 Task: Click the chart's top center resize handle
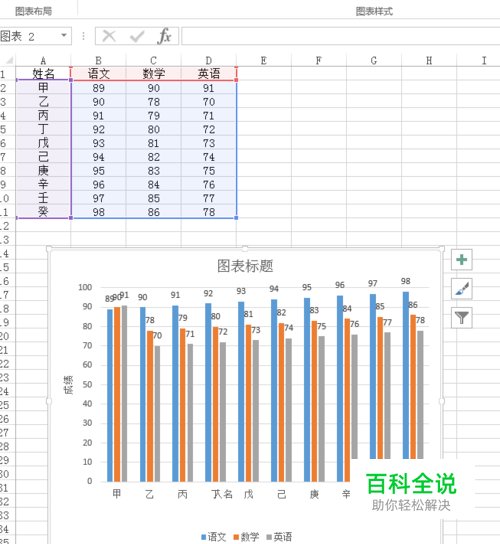click(245, 249)
